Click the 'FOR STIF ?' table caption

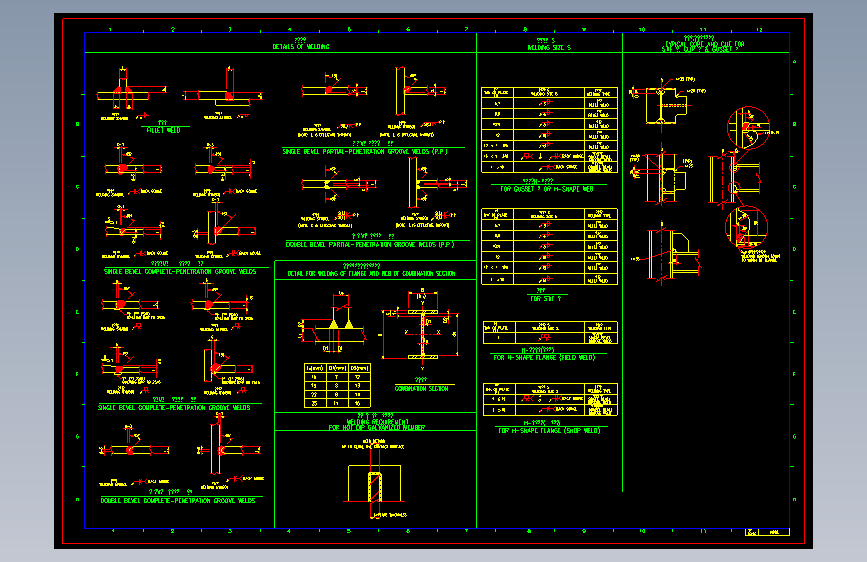[x=545, y=299]
